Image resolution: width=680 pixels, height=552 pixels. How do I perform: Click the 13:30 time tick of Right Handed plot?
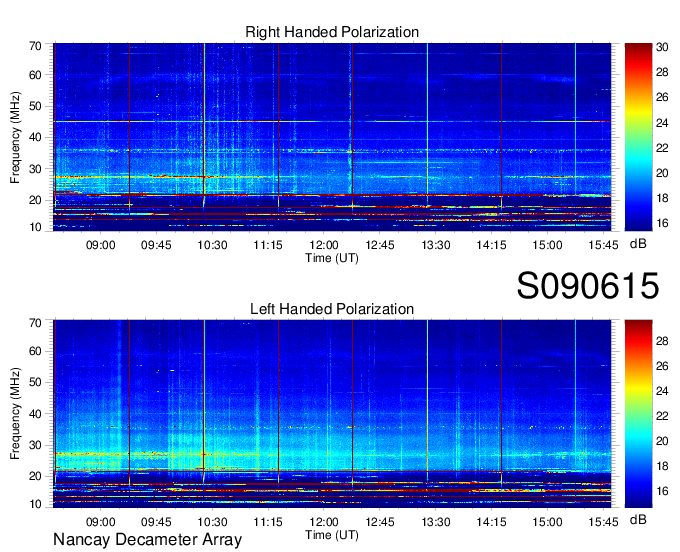(x=436, y=245)
